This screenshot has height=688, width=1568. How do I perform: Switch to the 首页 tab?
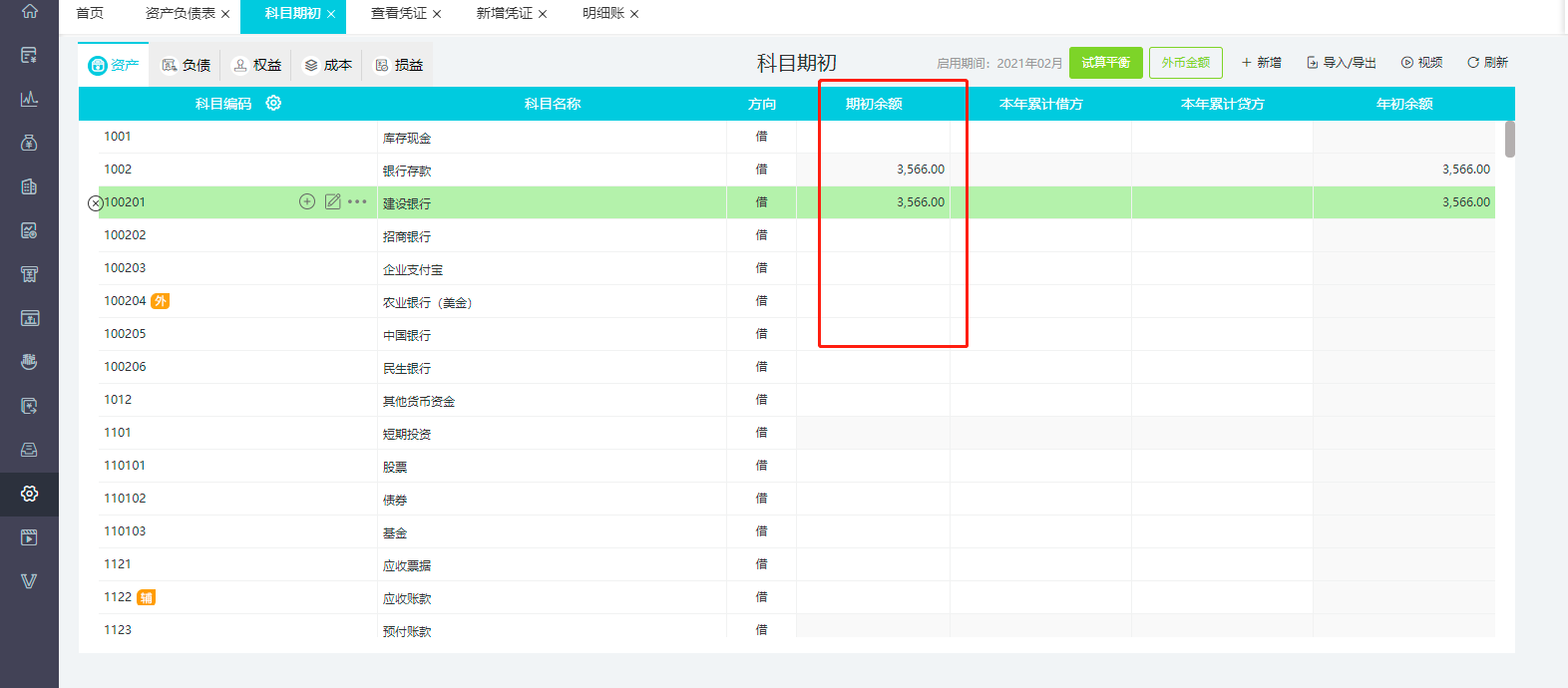click(90, 13)
